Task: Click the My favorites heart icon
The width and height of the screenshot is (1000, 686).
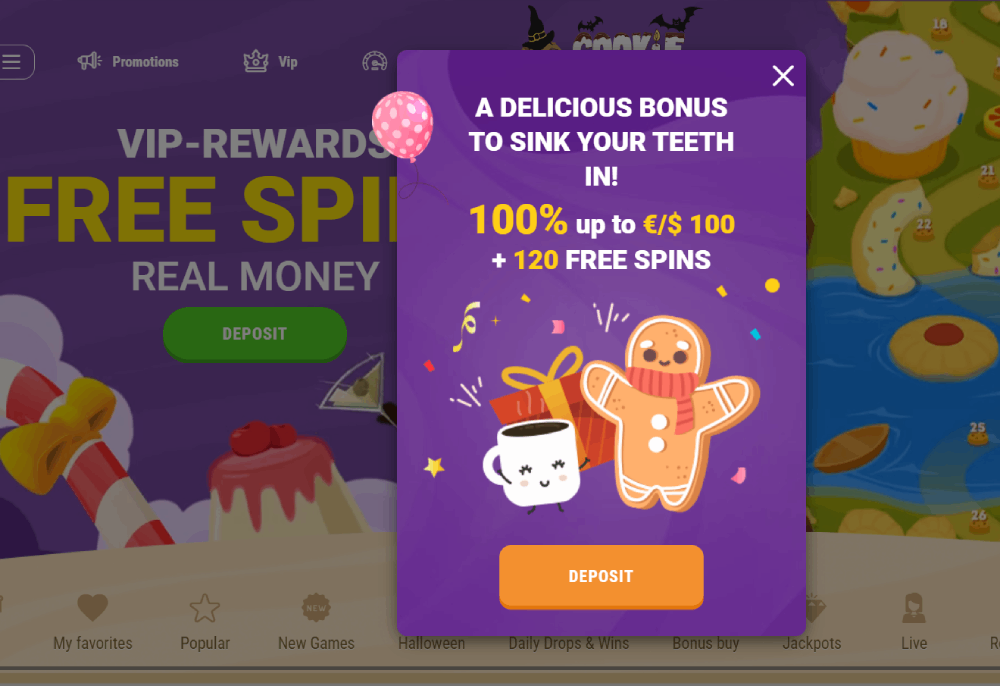Action: coord(92,607)
